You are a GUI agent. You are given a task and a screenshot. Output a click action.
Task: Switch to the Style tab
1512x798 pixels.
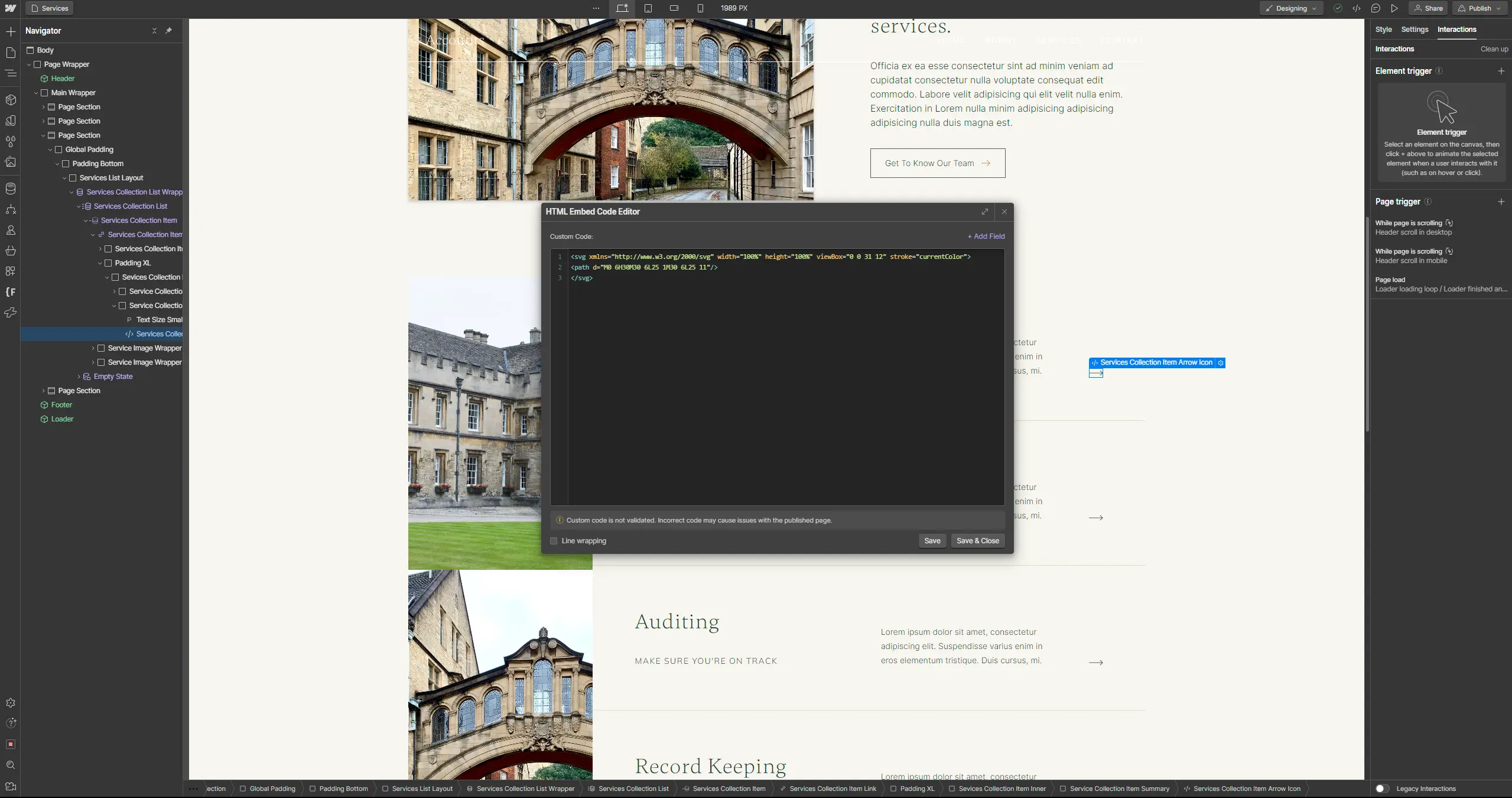(x=1383, y=30)
